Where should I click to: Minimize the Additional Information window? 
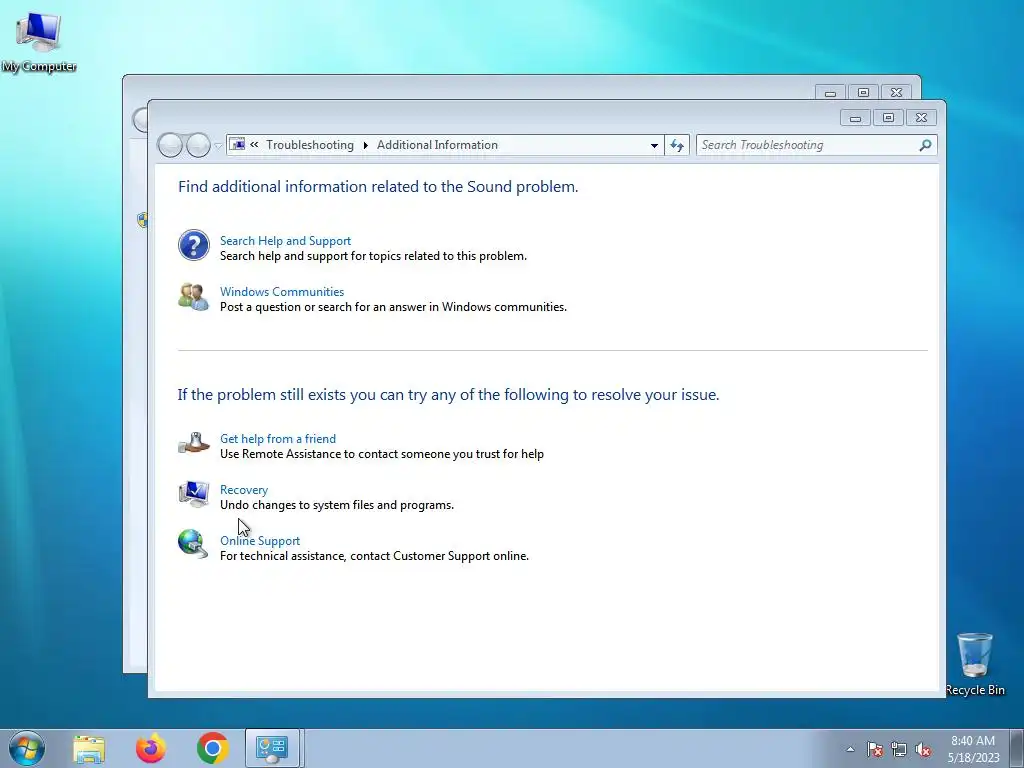(855, 118)
